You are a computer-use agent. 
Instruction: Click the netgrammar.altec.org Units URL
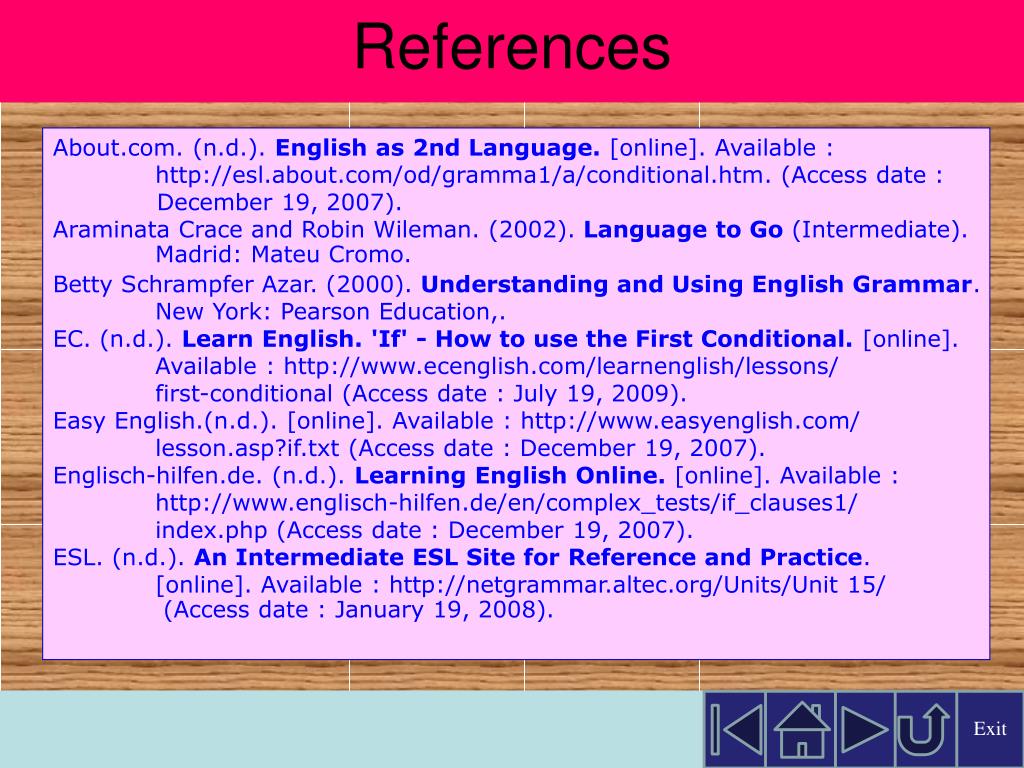637,585
